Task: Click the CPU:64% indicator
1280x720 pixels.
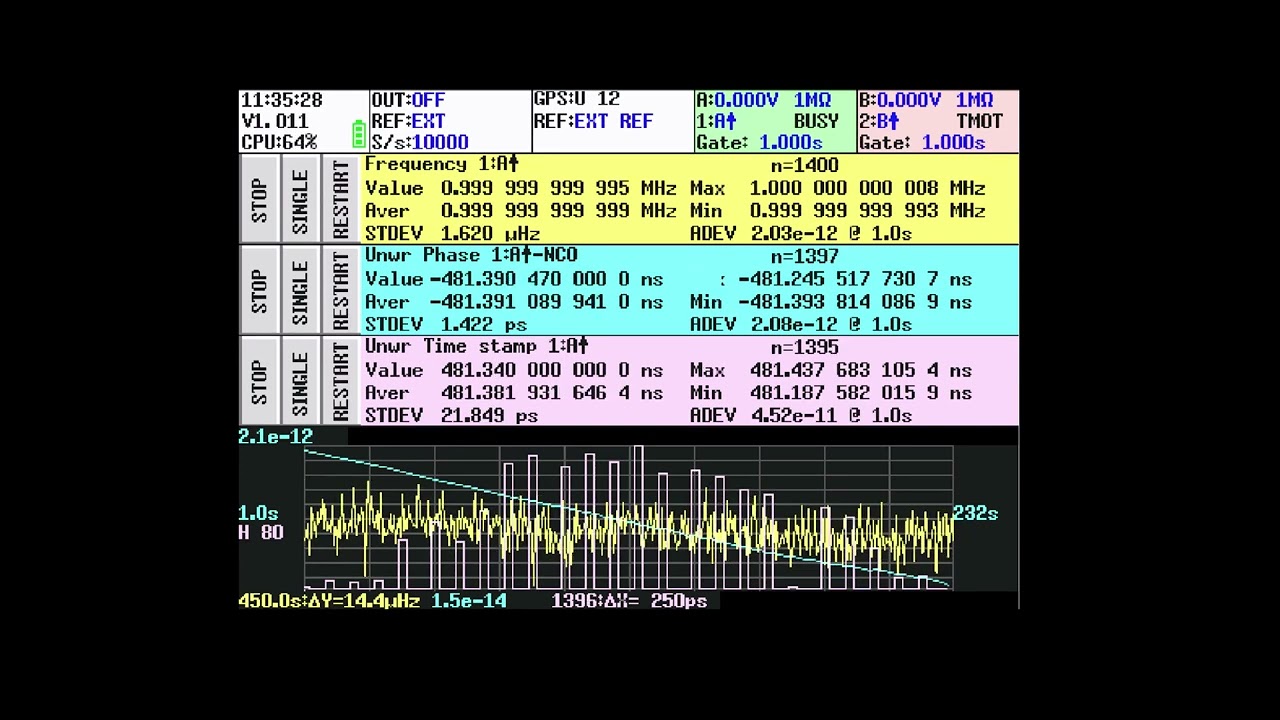Action: coord(279,142)
